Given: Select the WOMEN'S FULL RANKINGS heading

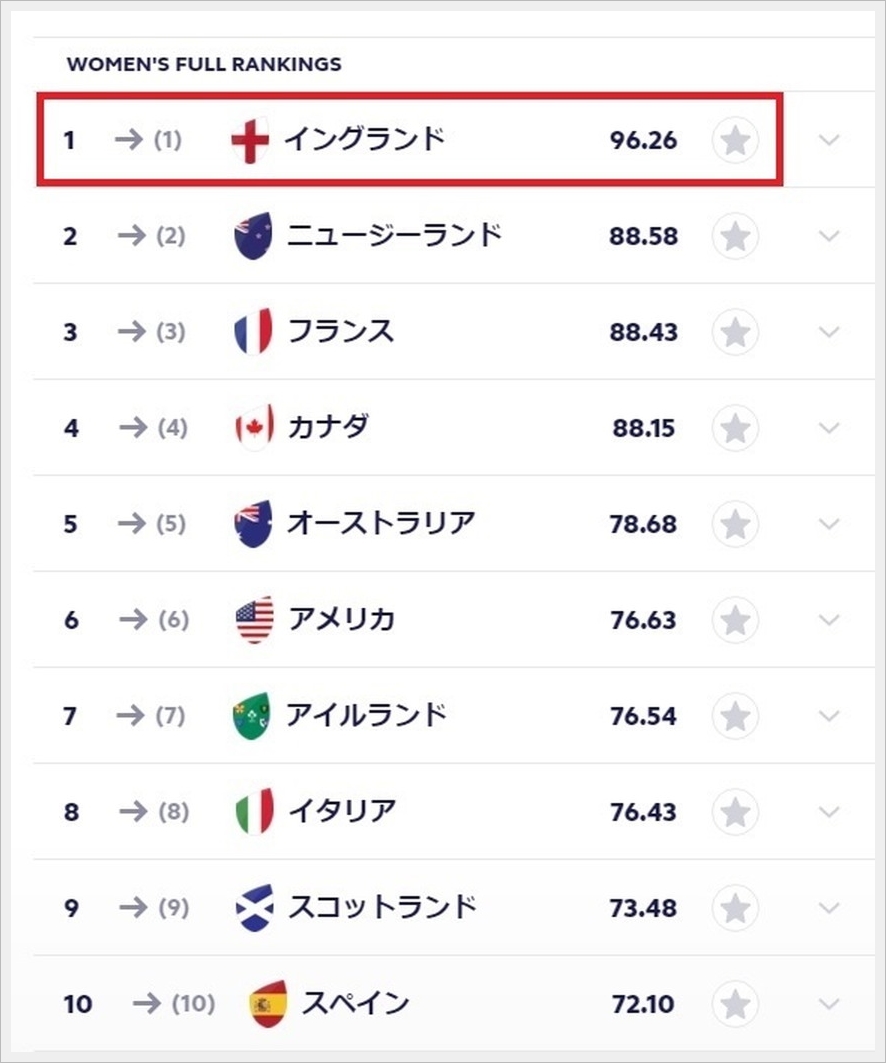Looking at the screenshot, I should pos(204,65).
